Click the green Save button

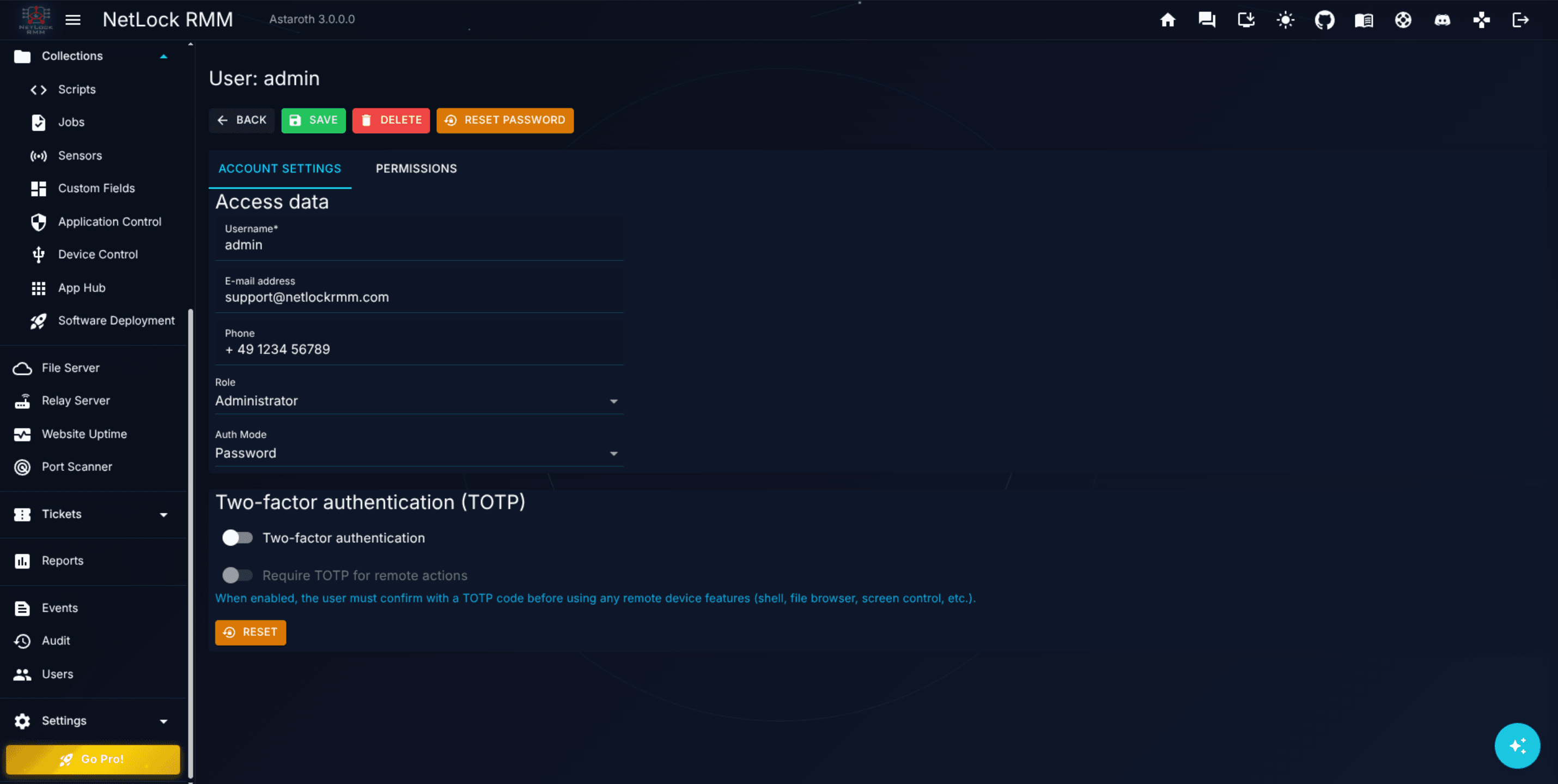click(313, 120)
